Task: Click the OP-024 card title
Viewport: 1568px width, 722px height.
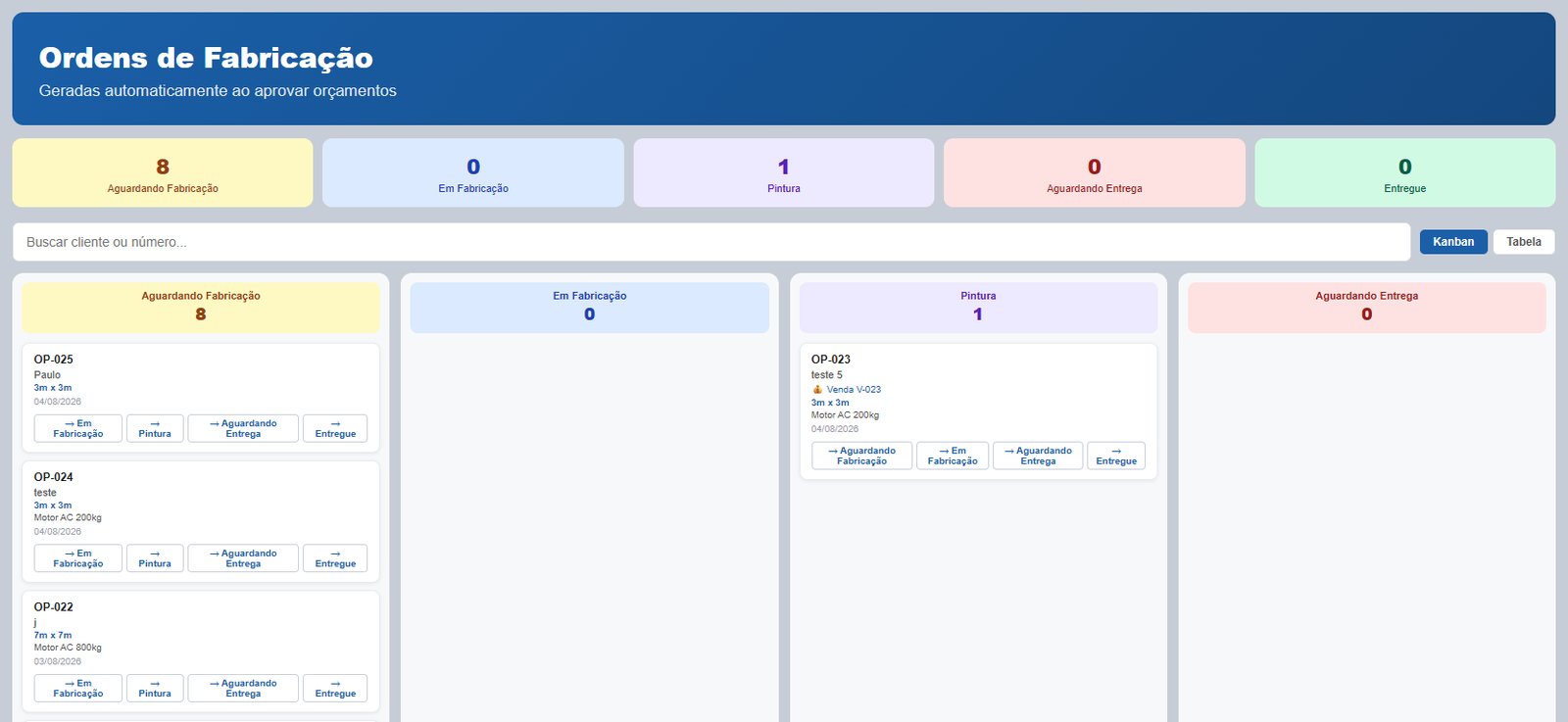Action: [x=54, y=477]
